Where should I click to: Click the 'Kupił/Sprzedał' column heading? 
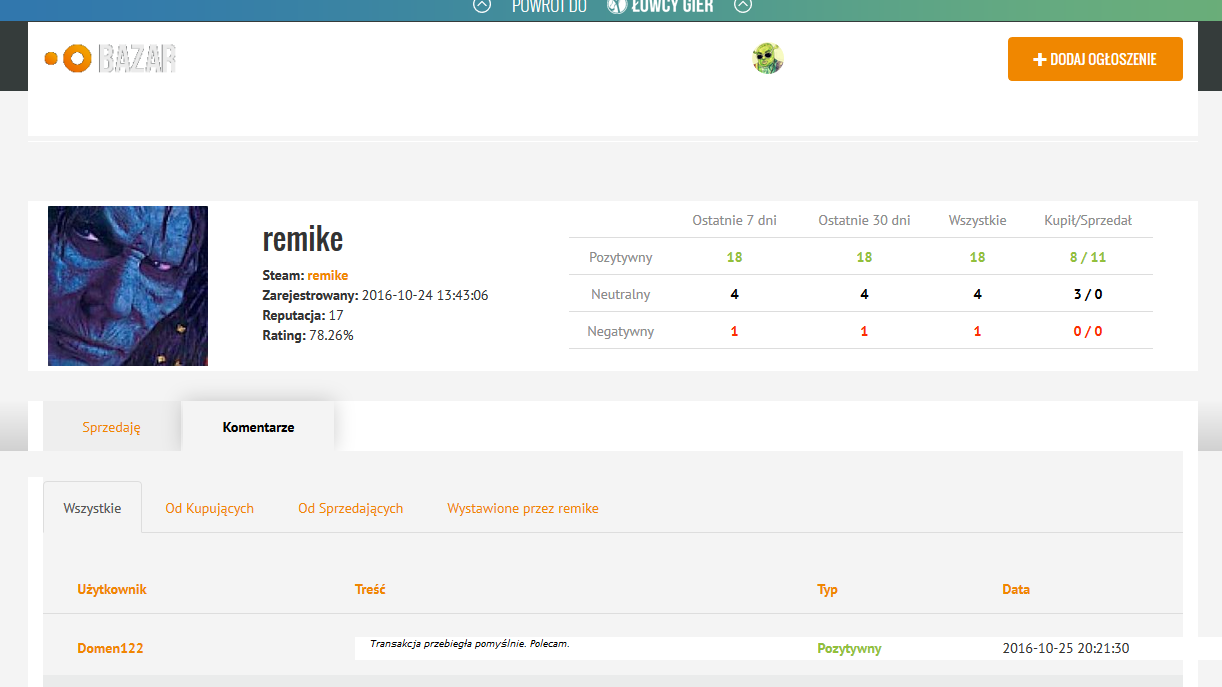point(1088,220)
